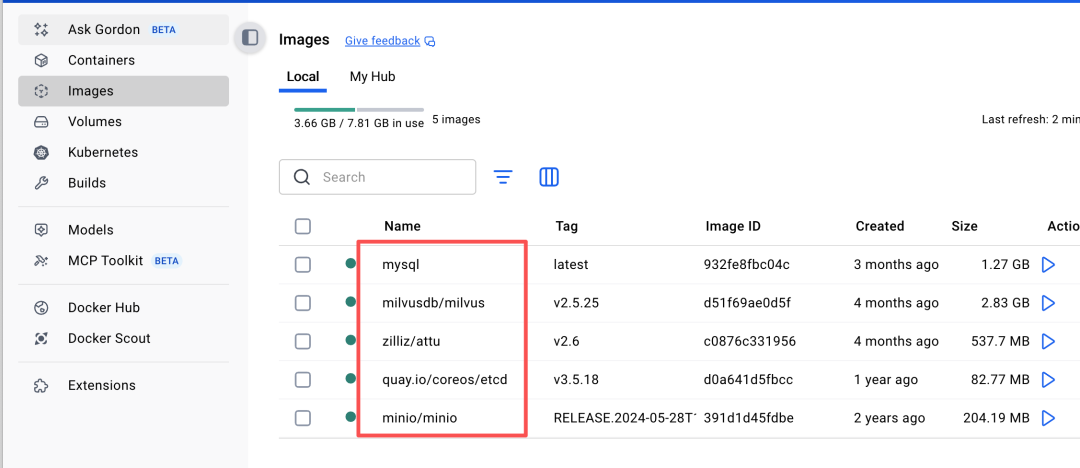Click the green status dot for mysql
The image size is (1080, 468).
pyautogui.click(x=351, y=263)
